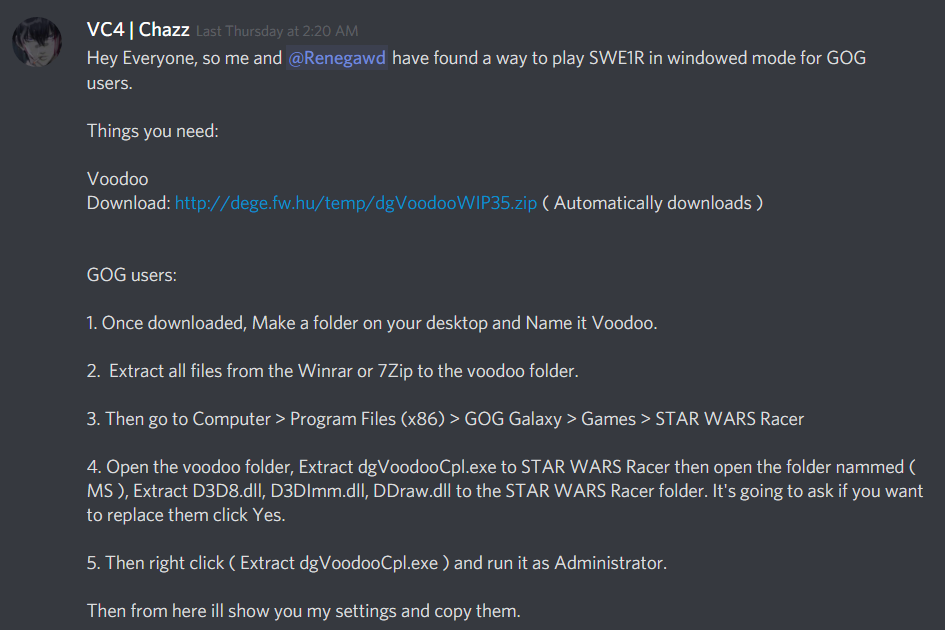
Task: Open the dgVoodooWIP35.zip download link
Action: (x=356, y=203)
